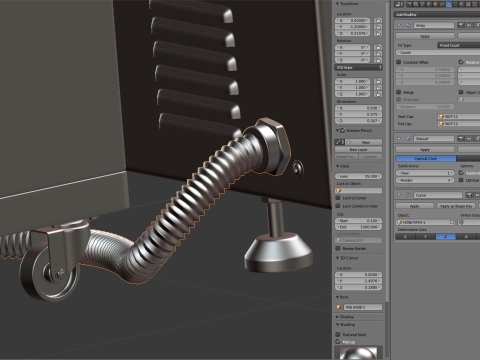The width and height of the screenshot is (480, 360).
Task: Click the Array modifier type icon
Action: click(408, 25)
